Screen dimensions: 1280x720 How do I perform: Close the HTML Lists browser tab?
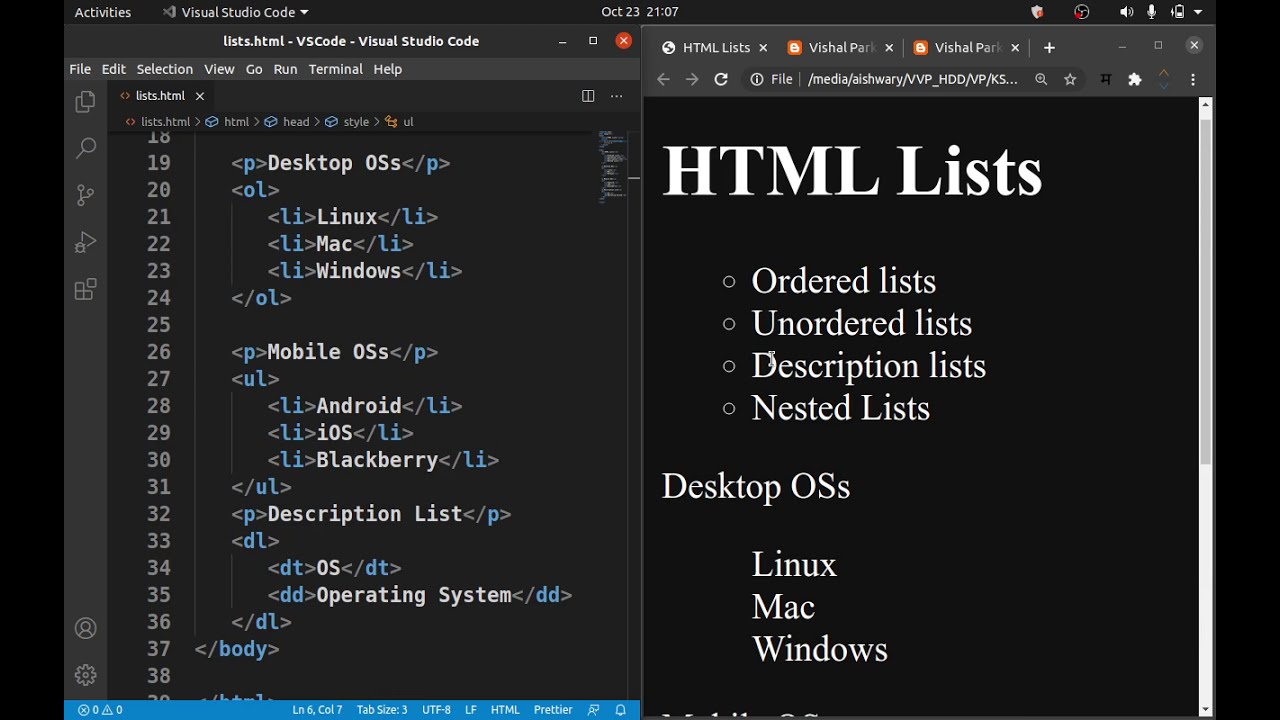763,47
